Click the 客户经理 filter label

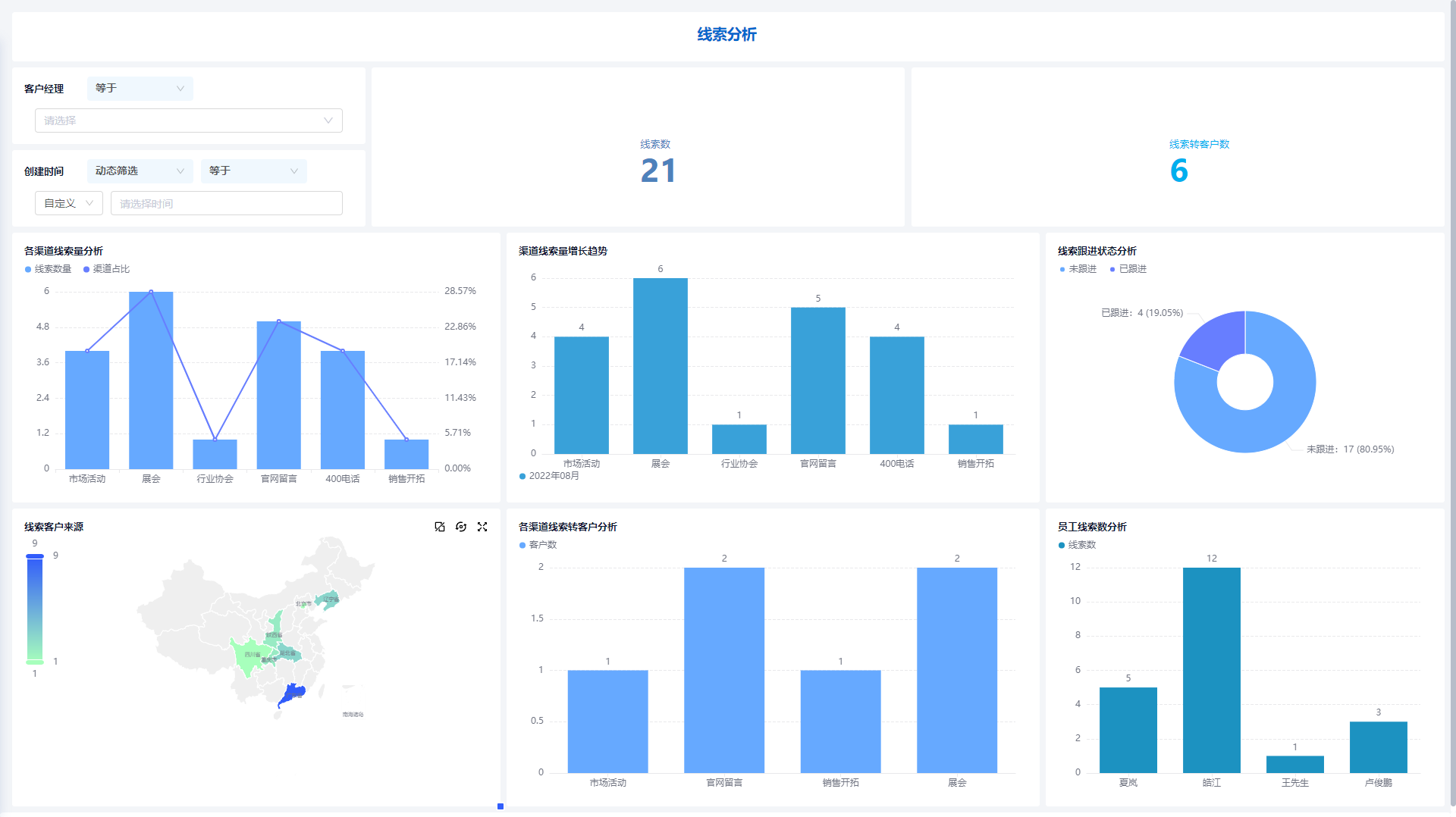coord(44,89)
